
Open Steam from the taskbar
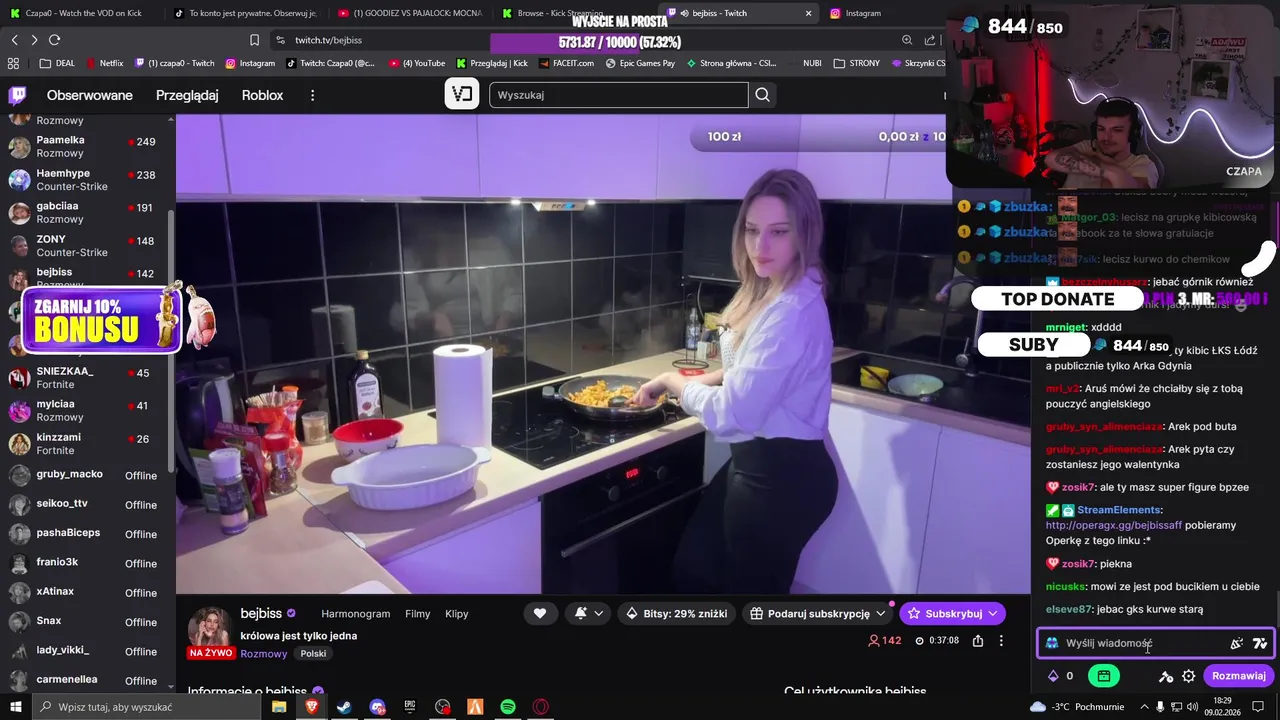344,707
